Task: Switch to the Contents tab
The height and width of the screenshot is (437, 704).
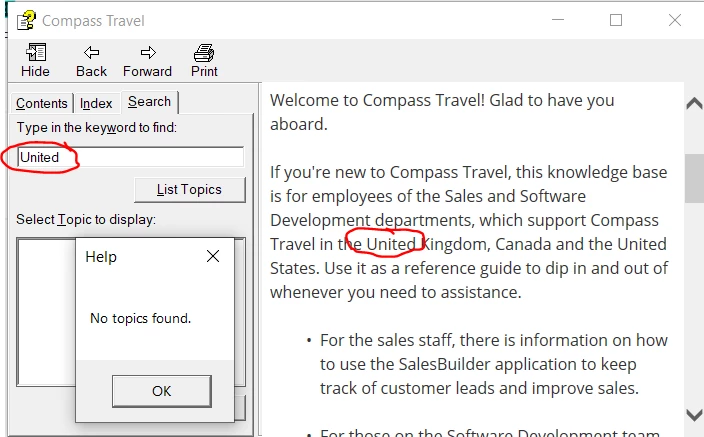Action: click(x=41, y=103)
